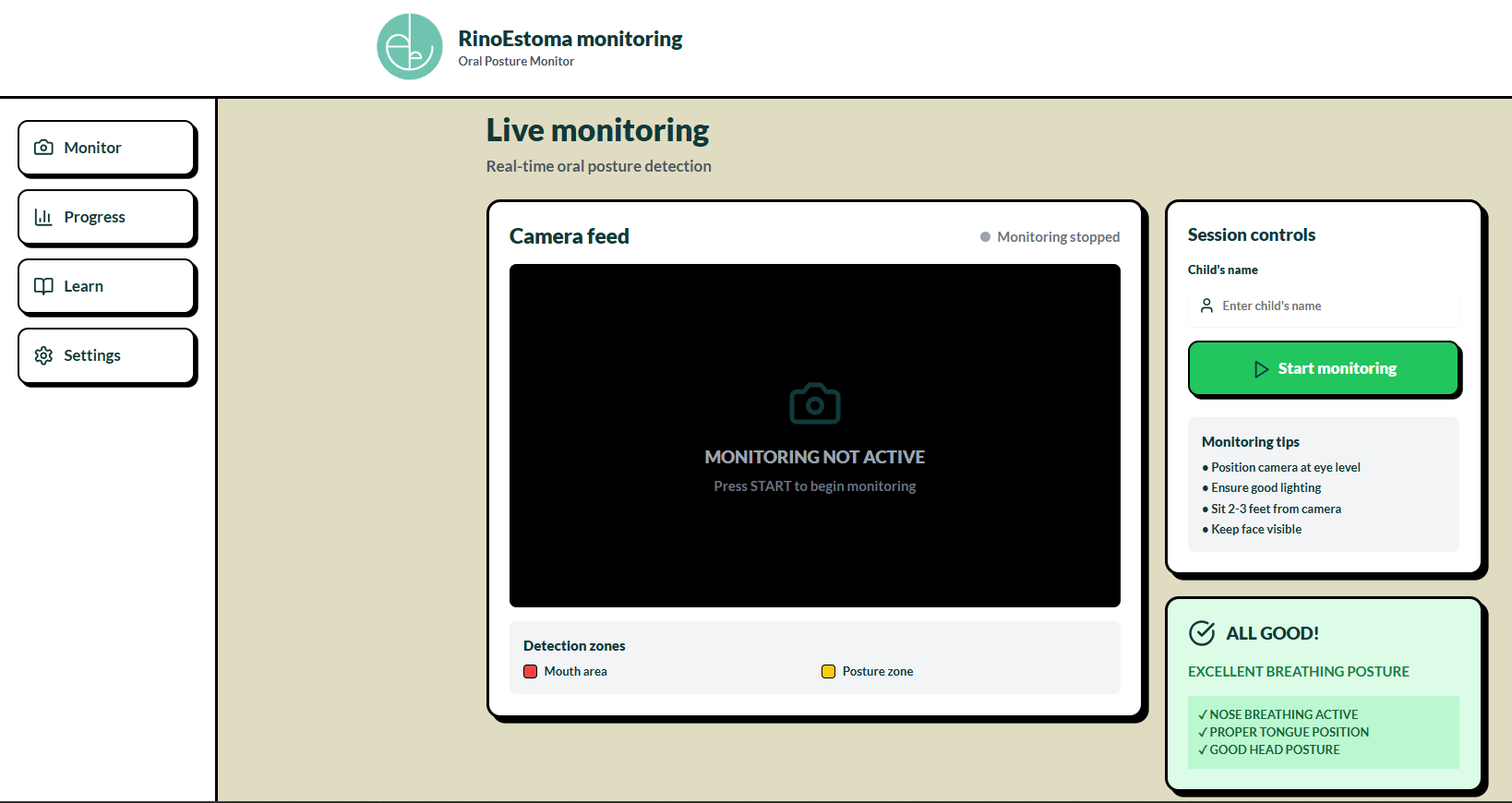Screen dimensions: 1512x803
Task: Click the RinoEstoma monitoring title
Action: tap(570, 39)
